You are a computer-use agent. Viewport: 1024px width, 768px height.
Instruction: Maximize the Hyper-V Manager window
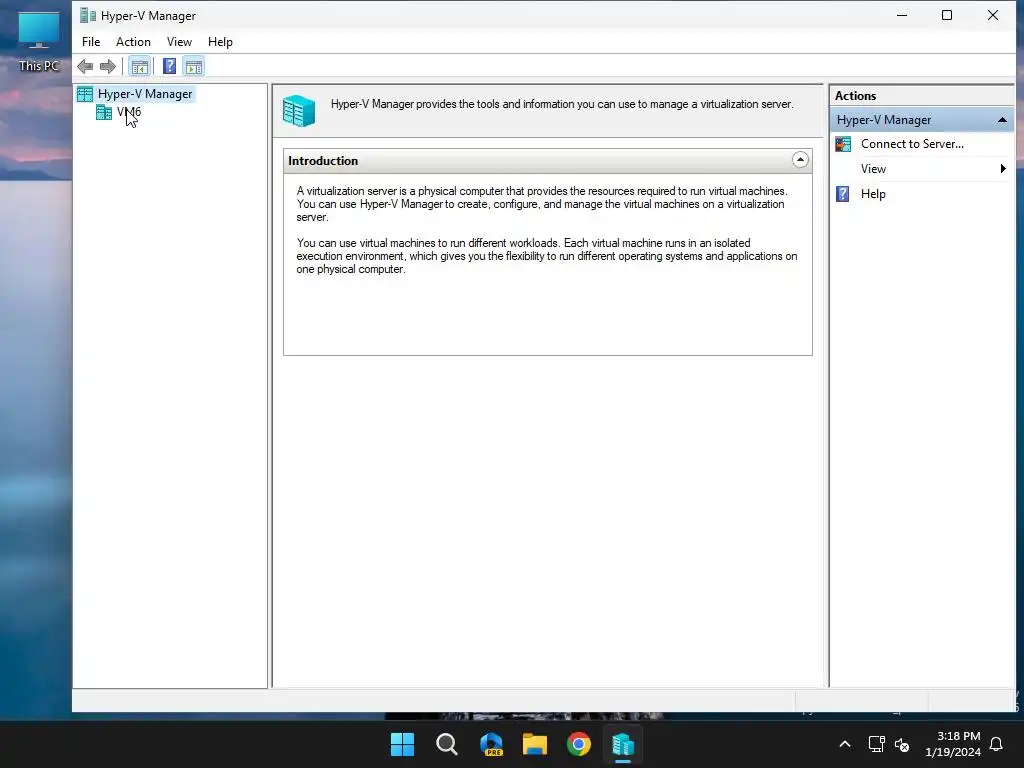click(x=947, y=15)
